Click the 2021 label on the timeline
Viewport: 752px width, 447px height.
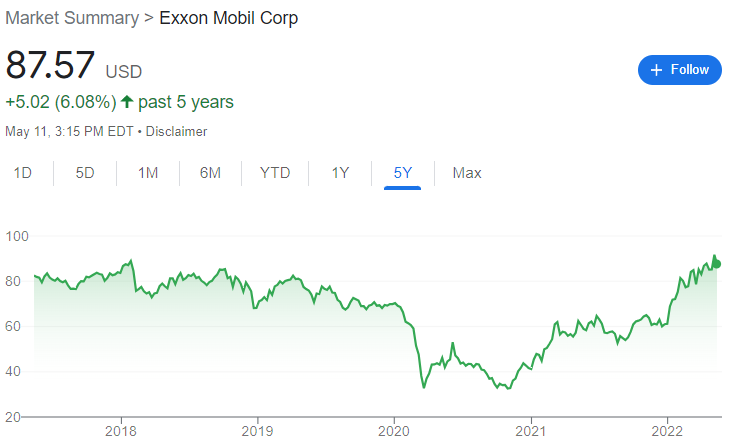tap(530, 433)
